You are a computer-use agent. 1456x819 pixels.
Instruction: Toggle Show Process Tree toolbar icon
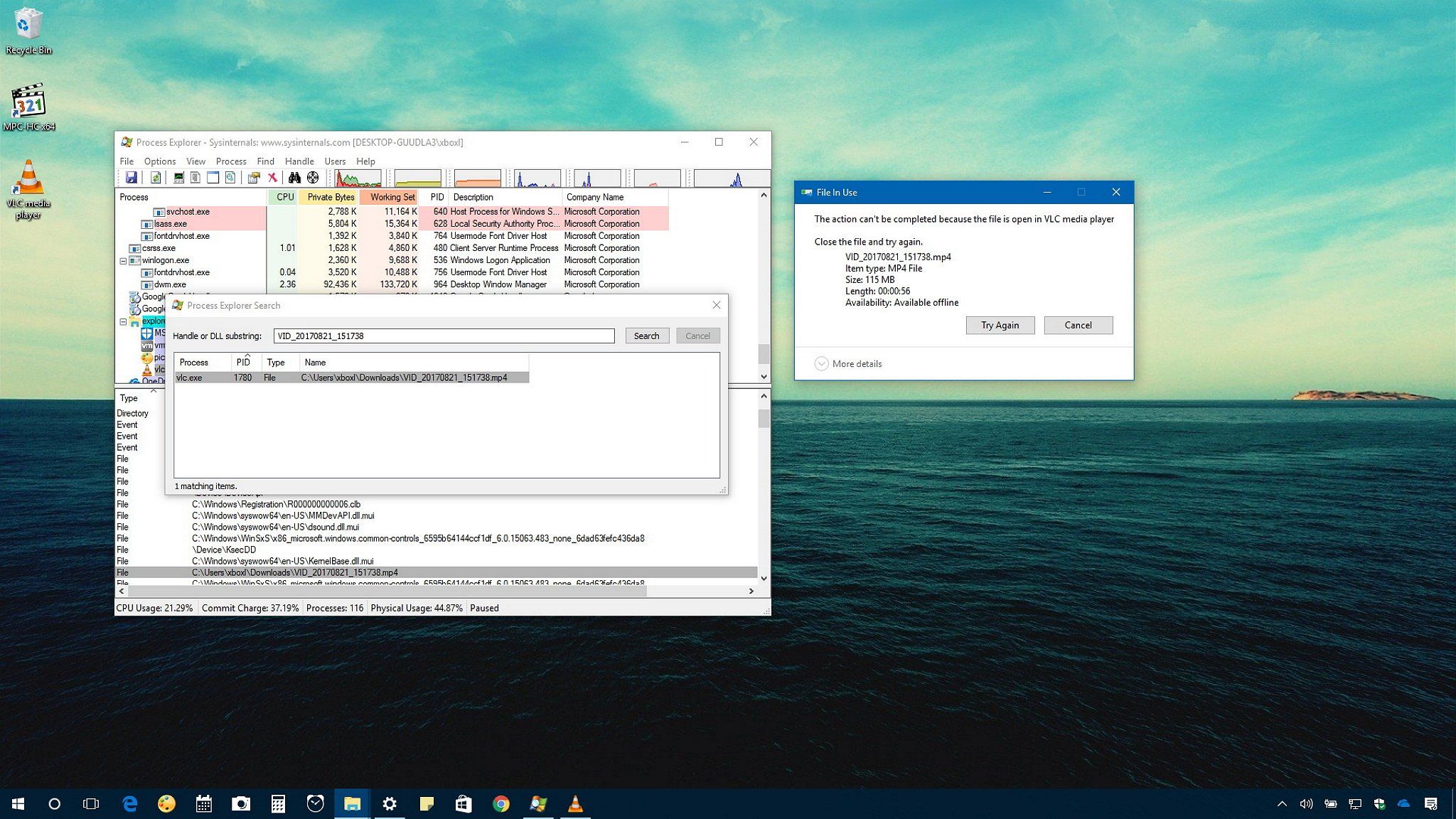pyautogui.click(x=196, y=178)
